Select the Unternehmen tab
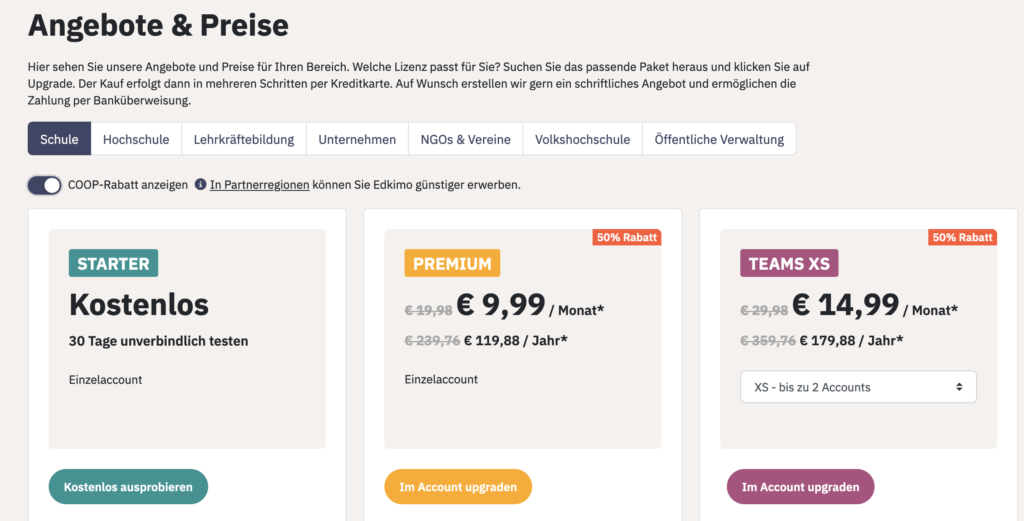The width and height of the screenshot is (1024, 521). (357, 139)
